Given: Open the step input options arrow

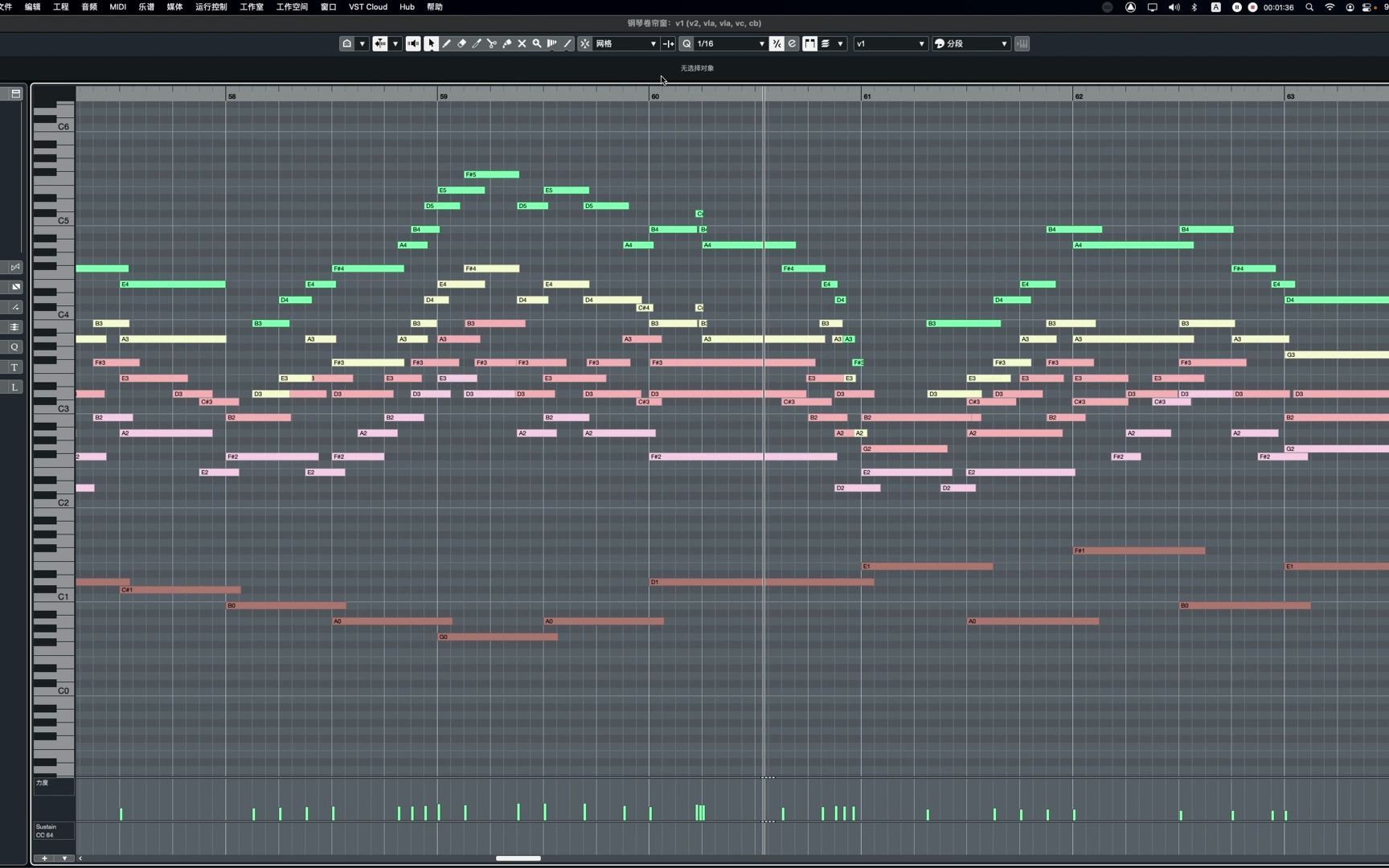Looking at the screenshot, I should [840, 43].
